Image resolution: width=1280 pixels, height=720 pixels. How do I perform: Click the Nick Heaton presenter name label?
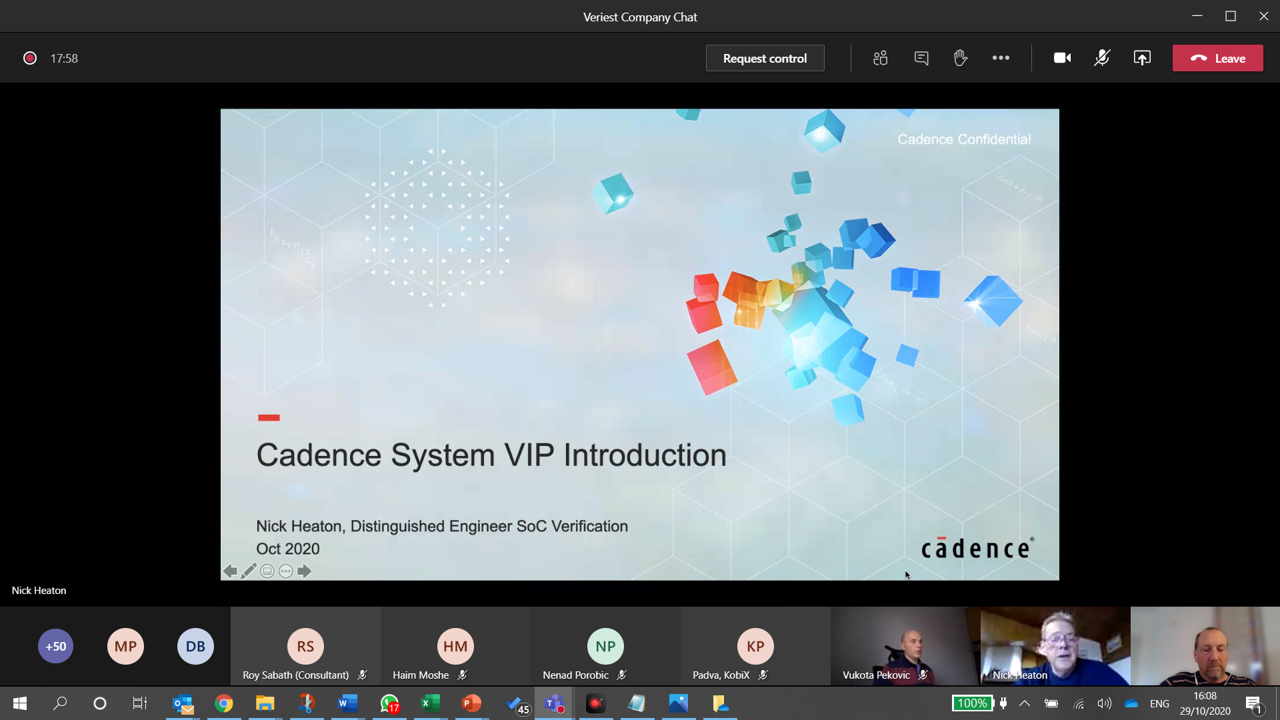pos(39,590)
